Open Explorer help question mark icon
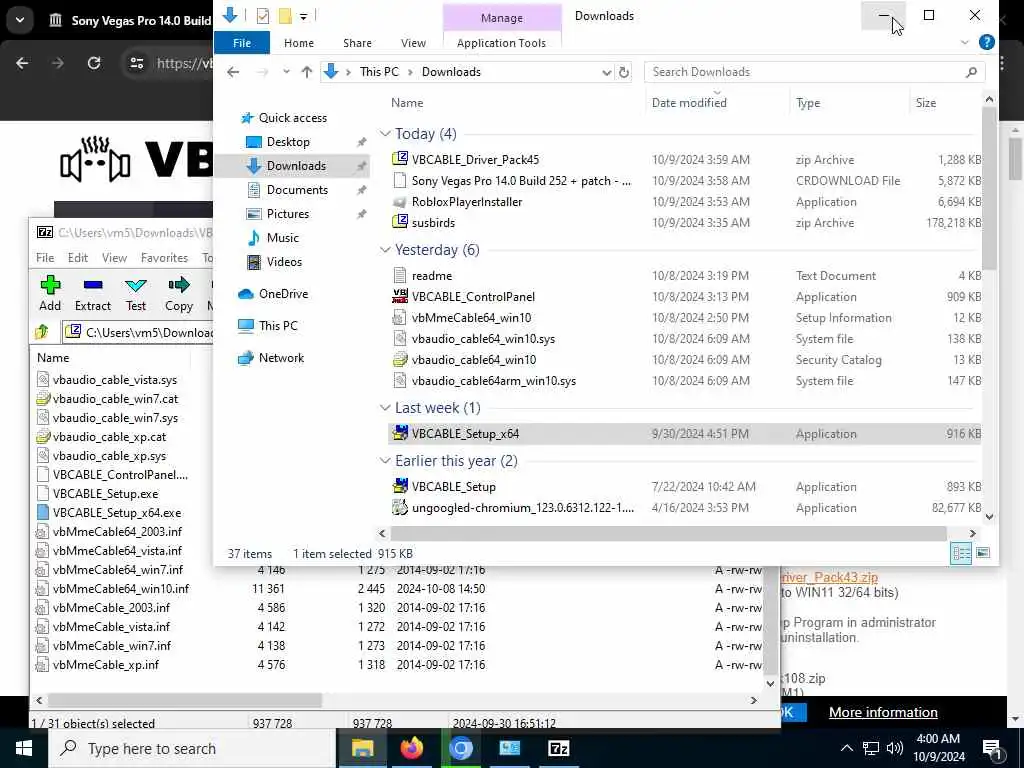The width and height of the screenshot is (1024, 768). click(986, 42)
